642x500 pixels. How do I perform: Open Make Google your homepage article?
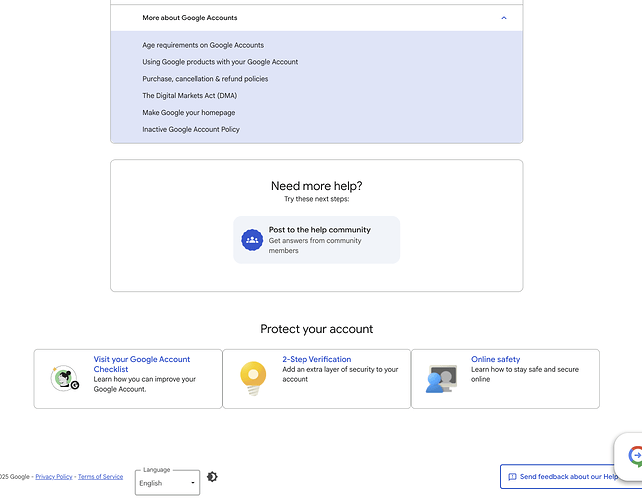(189, 112)
